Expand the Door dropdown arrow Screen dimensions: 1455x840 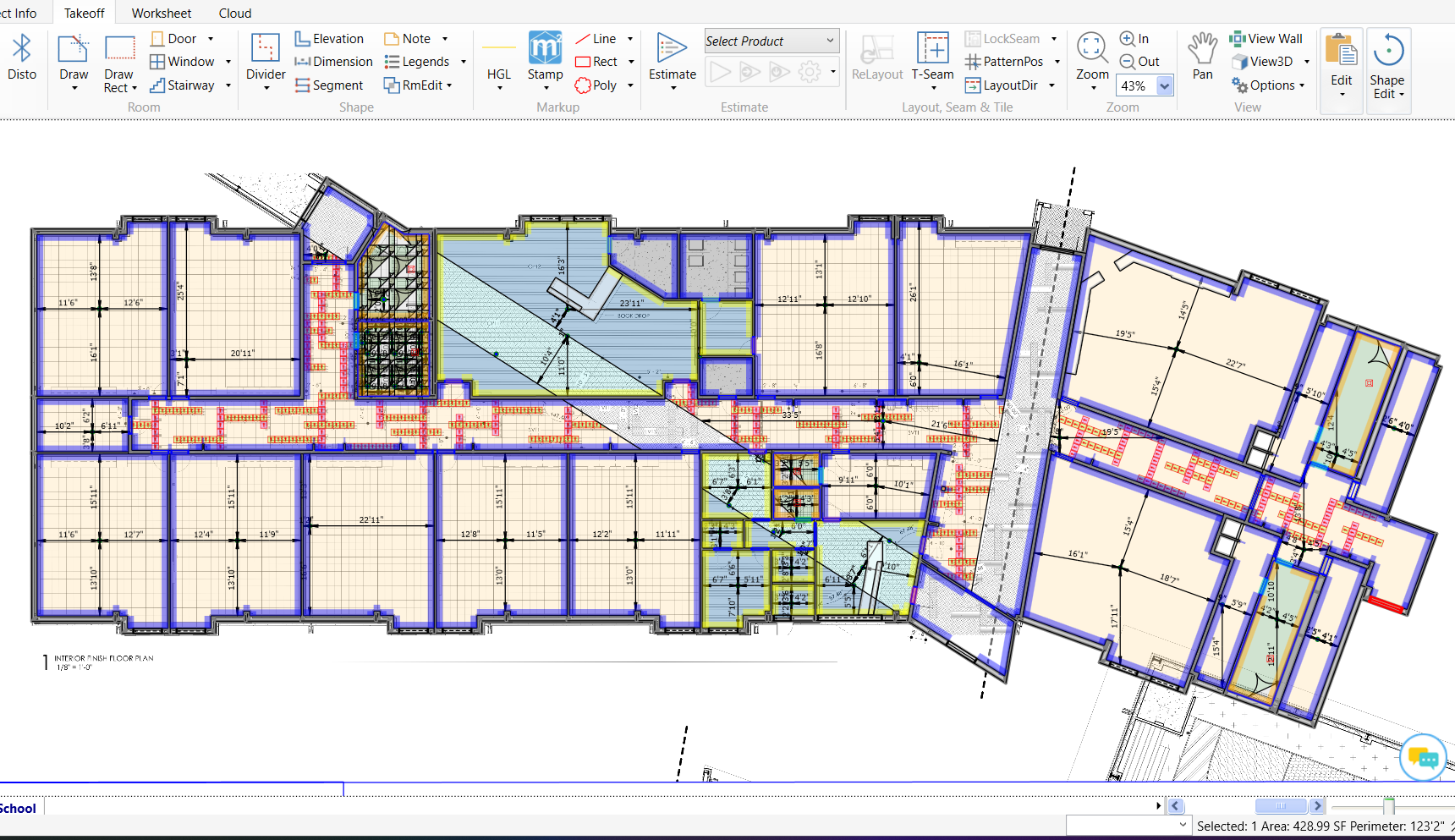pos(211,39)
